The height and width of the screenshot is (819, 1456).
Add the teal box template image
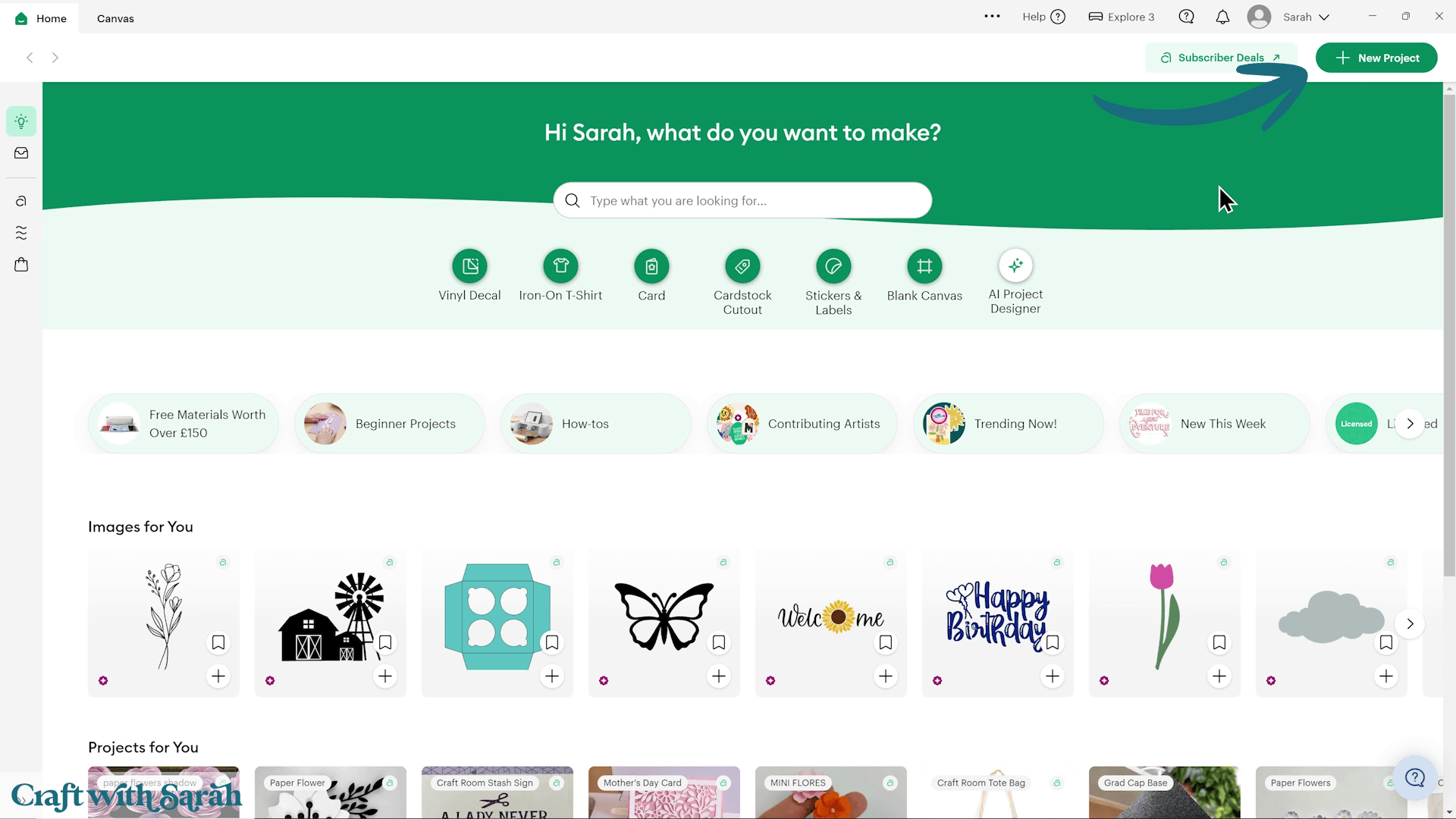coord(552,676)
